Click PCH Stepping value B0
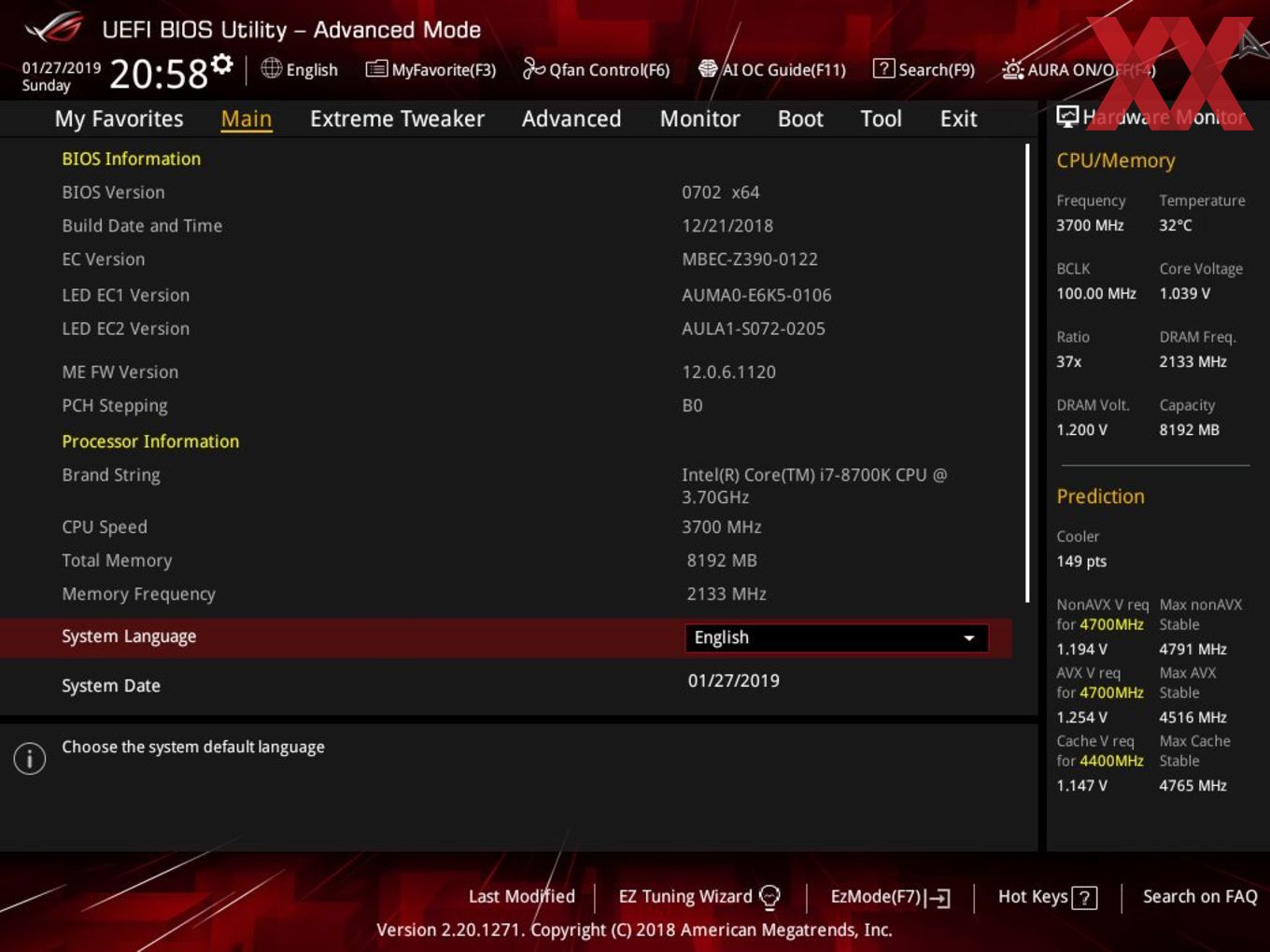 point(692,405)
